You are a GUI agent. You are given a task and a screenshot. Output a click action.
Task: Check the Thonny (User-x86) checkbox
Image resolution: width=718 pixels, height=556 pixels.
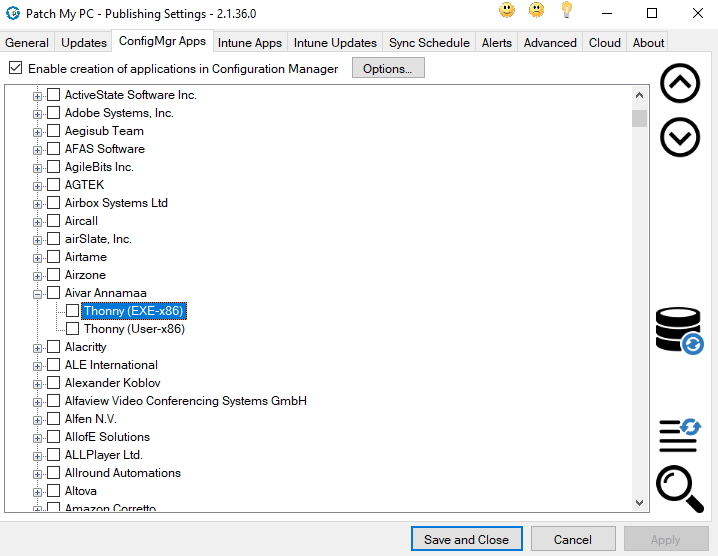click(72, 329)
